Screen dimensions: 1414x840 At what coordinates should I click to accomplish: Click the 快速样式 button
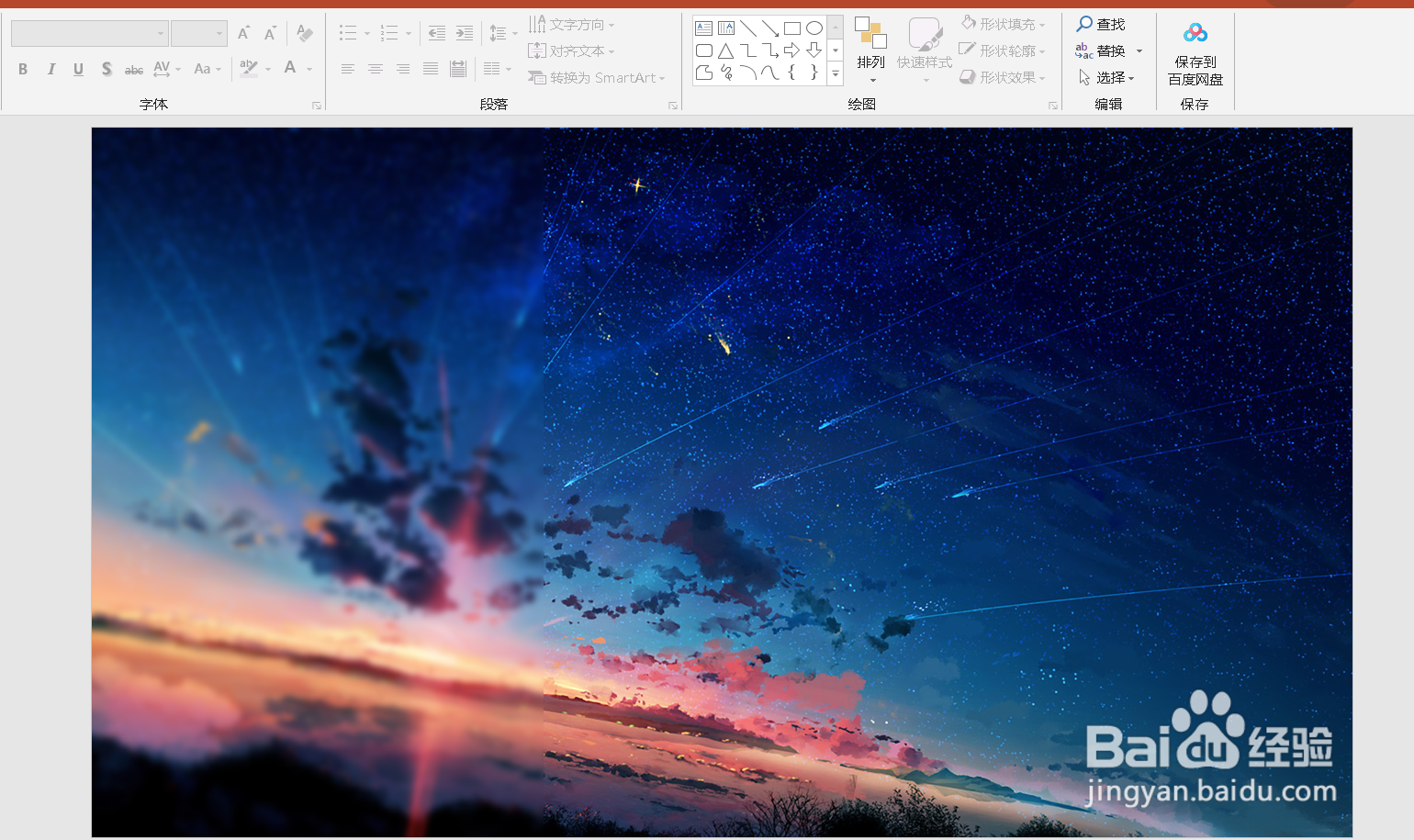click(925, 50)
